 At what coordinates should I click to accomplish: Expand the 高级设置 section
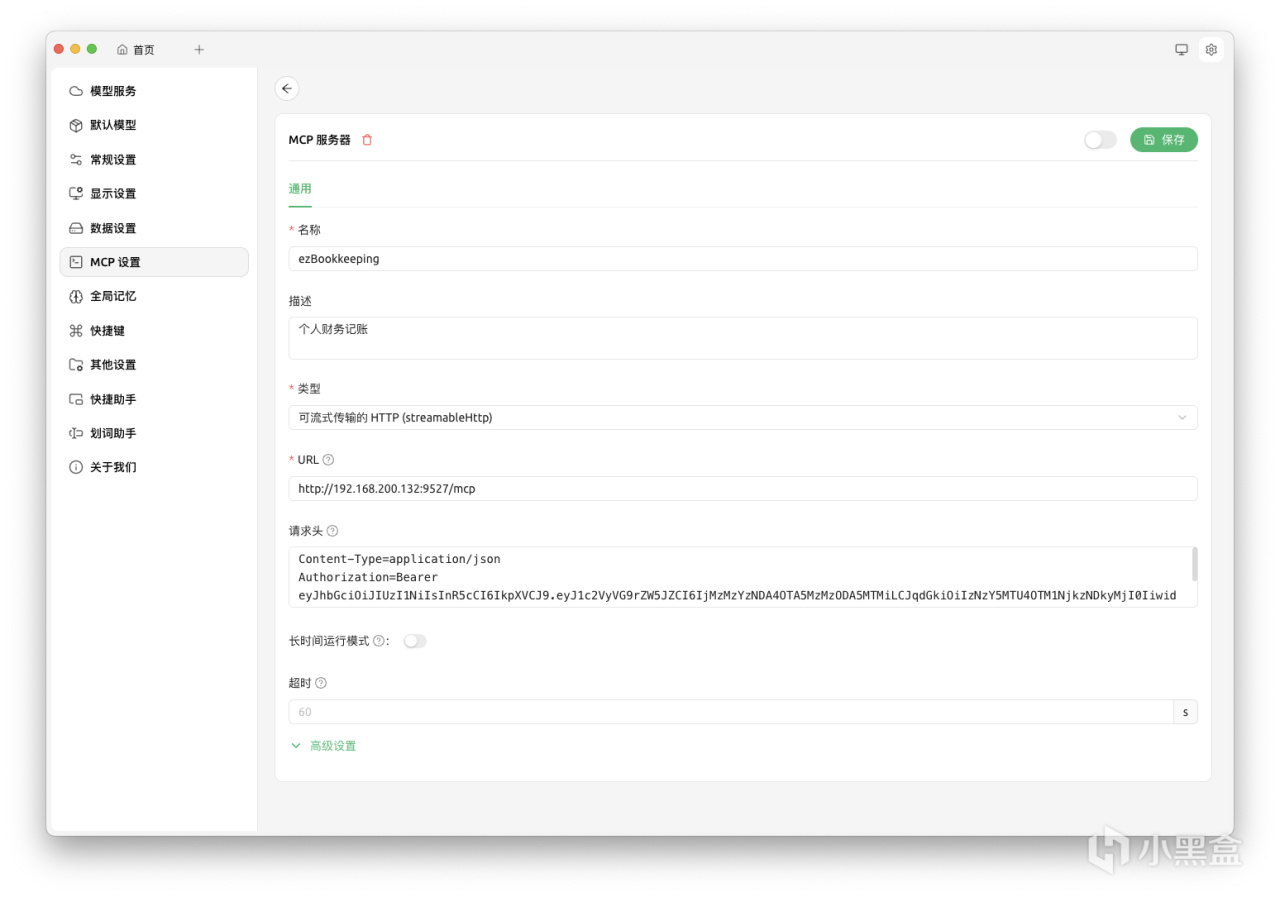point(323,746)
